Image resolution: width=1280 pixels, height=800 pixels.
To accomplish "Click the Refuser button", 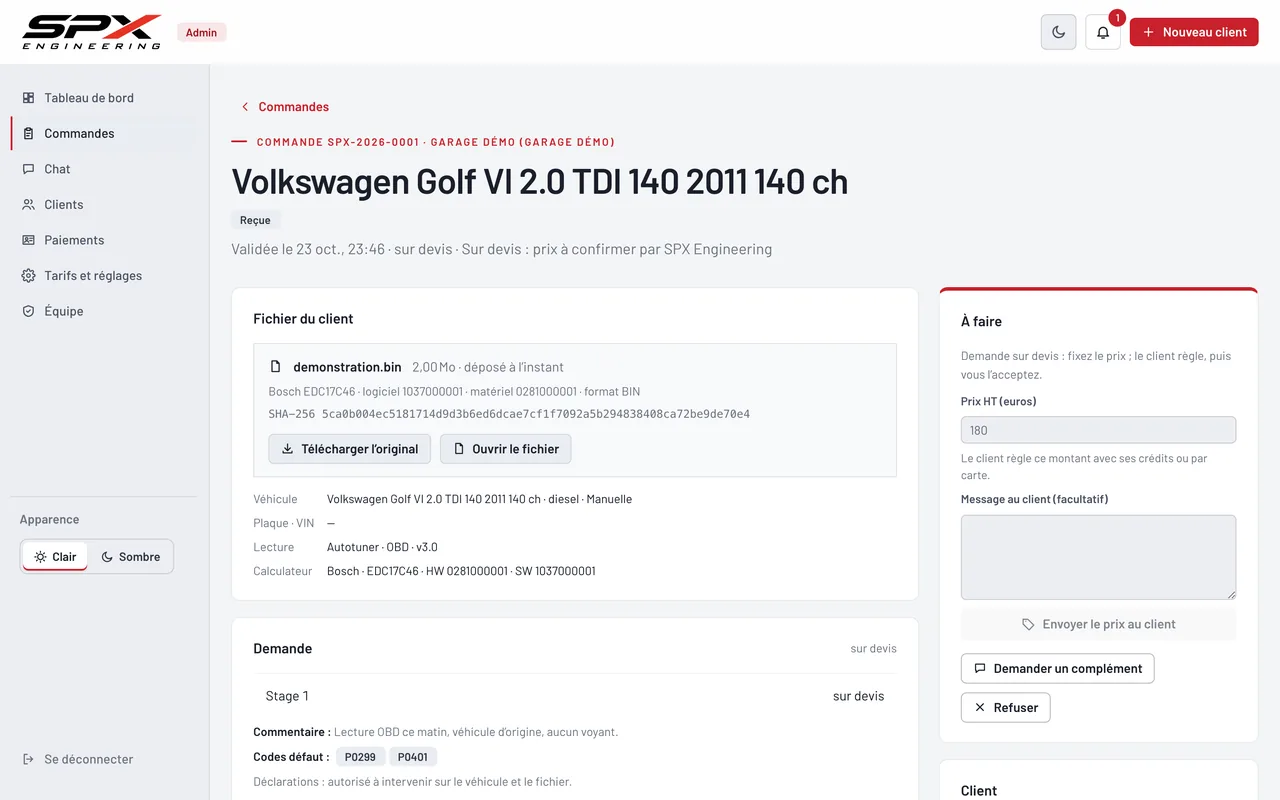I will [1006, 708].
